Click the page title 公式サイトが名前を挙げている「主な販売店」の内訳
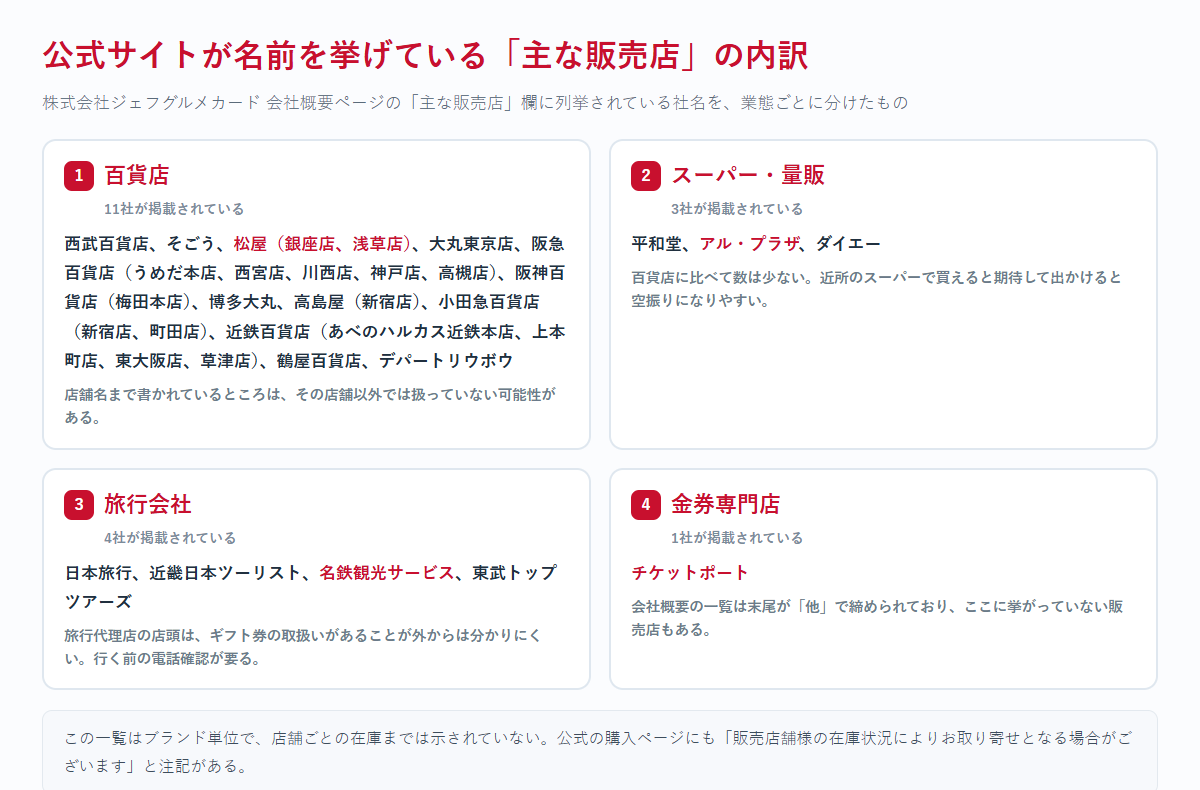Viewport: 1200px width, 790px height. click(x=425, y=55)
